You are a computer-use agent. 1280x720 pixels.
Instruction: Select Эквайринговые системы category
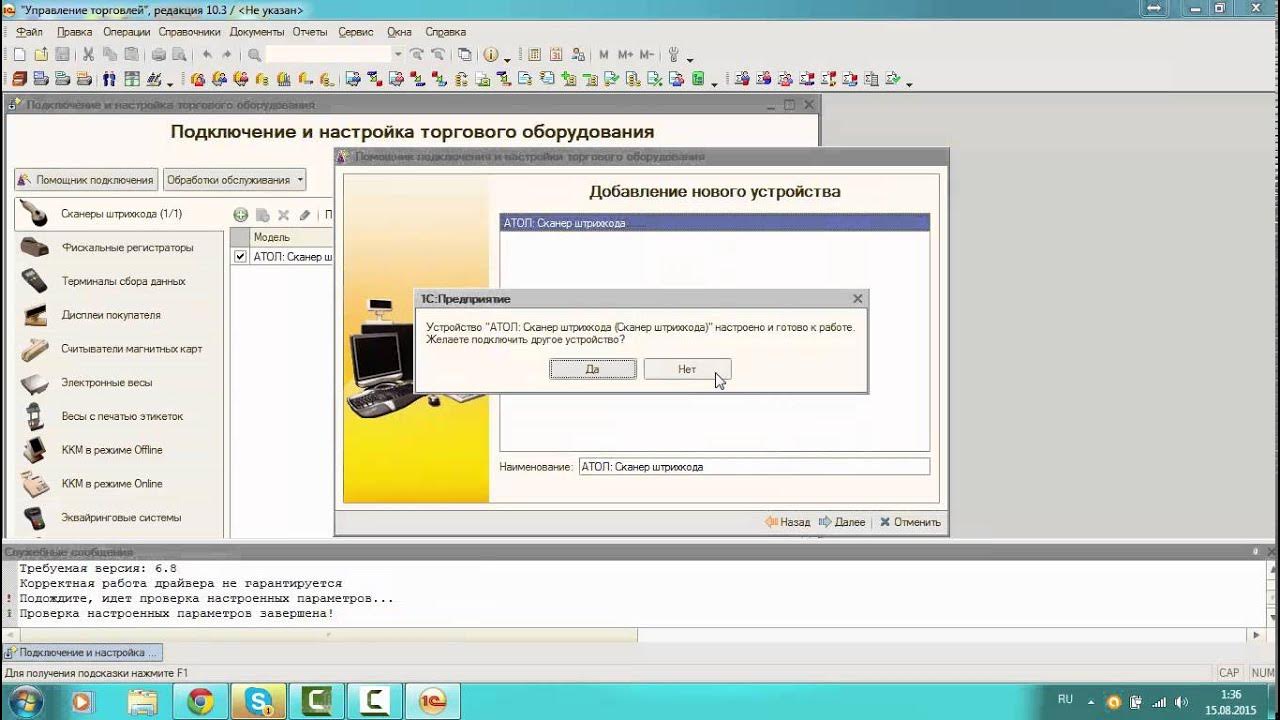(x=122, y=517)
